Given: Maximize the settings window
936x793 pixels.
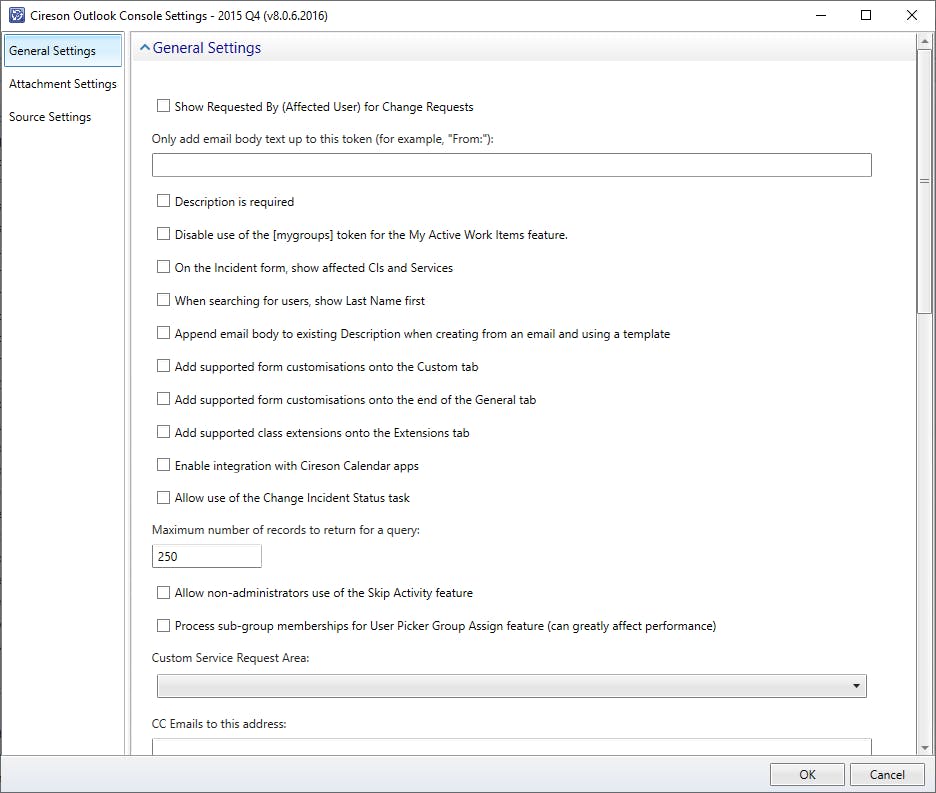Looking at the screenshot, I should [x=866, y=16].
